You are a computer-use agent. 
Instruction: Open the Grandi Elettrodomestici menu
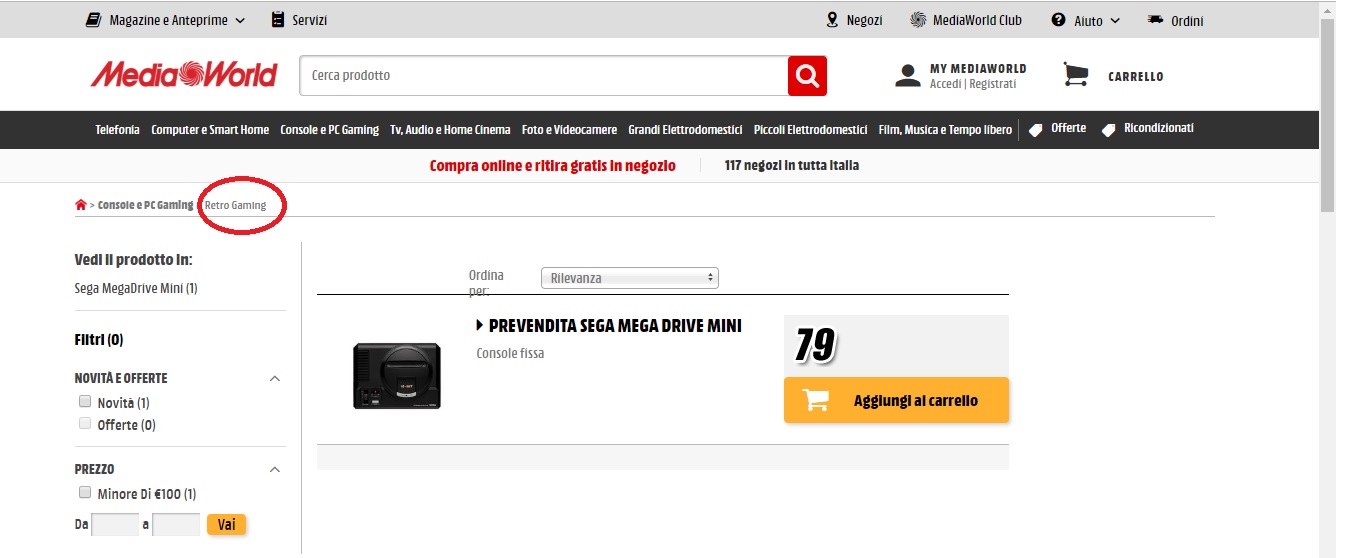coord(685,130)
